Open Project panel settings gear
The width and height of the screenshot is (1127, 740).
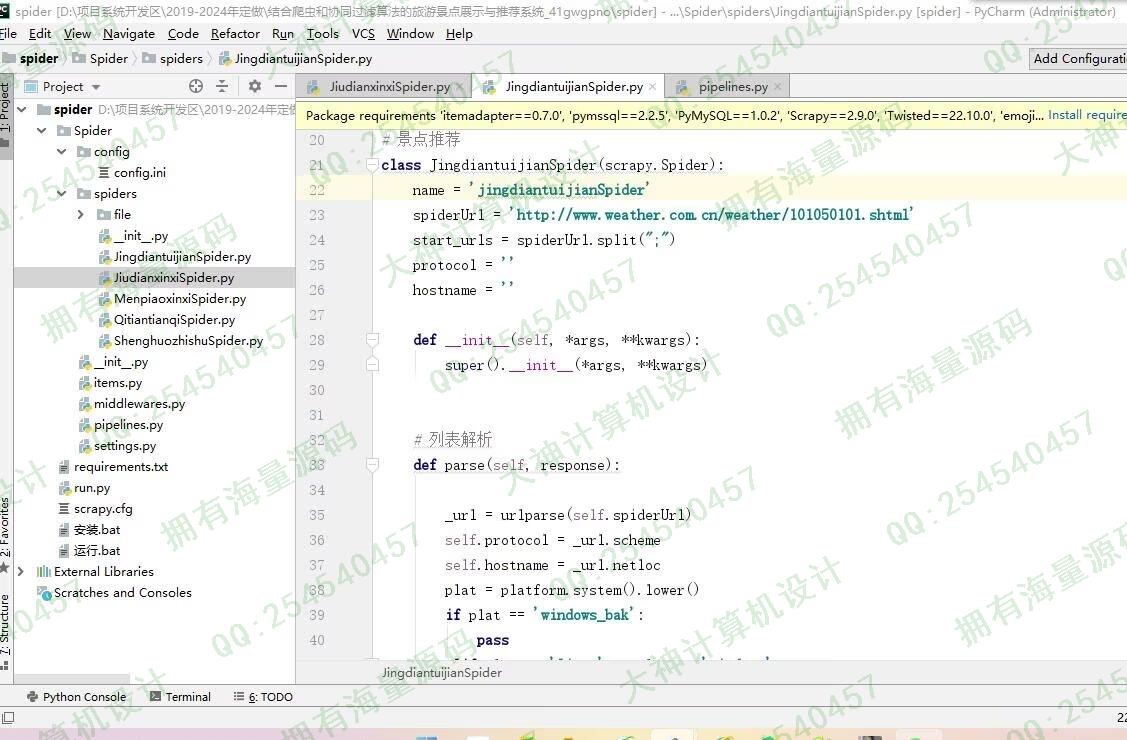pyautogui.click(x=254, y=87)
